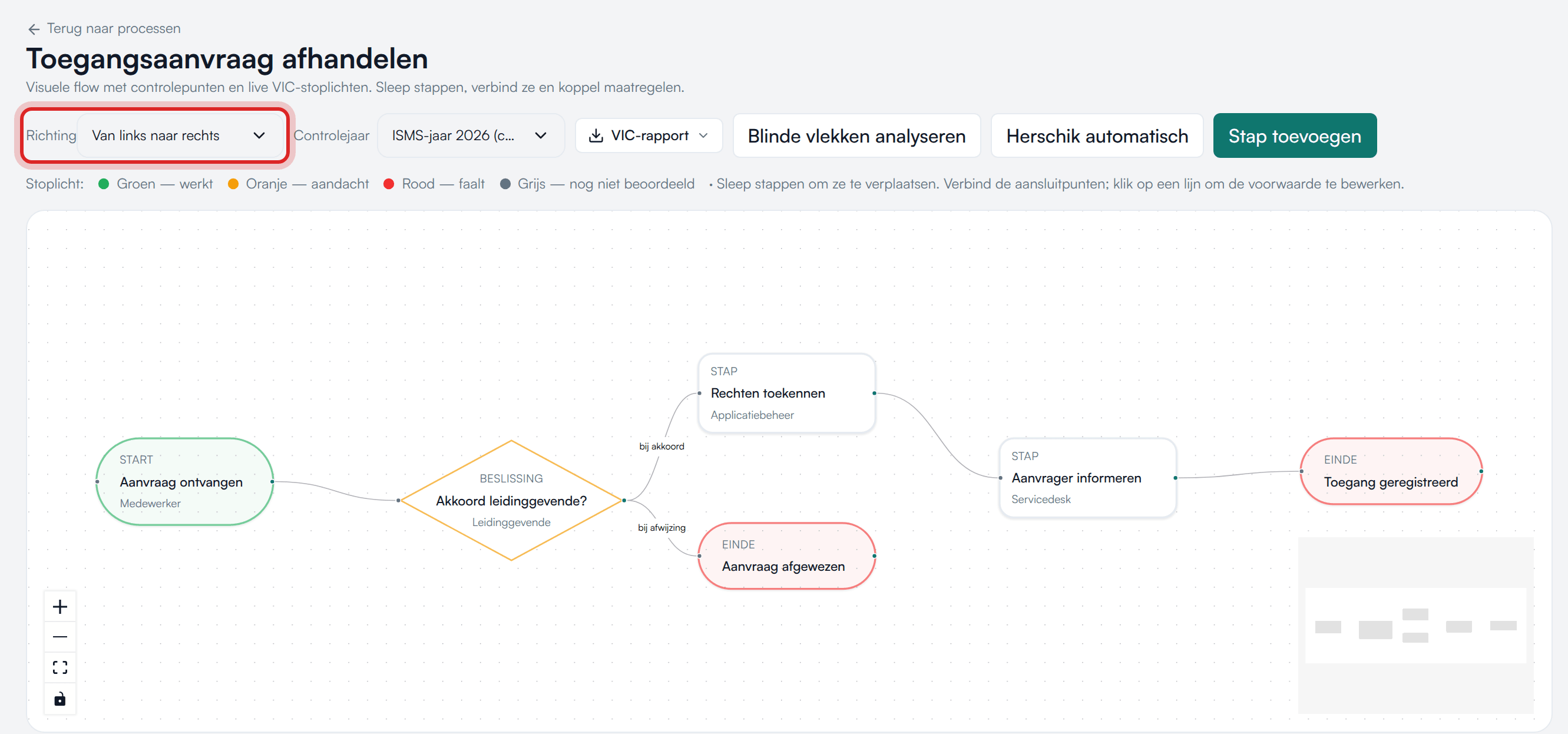Select the Toegang geregistreerd end node
This screenshot has width=1568, height=734.
[1391, 471]
